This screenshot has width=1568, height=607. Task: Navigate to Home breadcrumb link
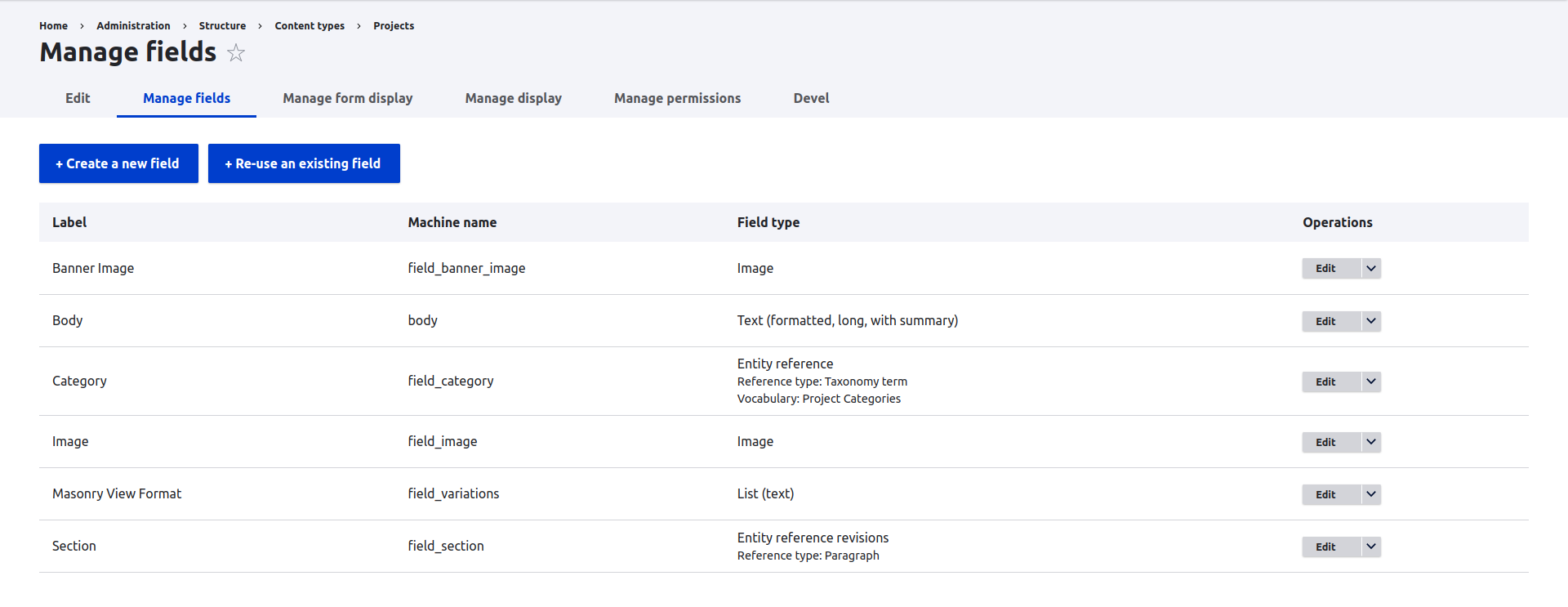click(x=53, y=26)
